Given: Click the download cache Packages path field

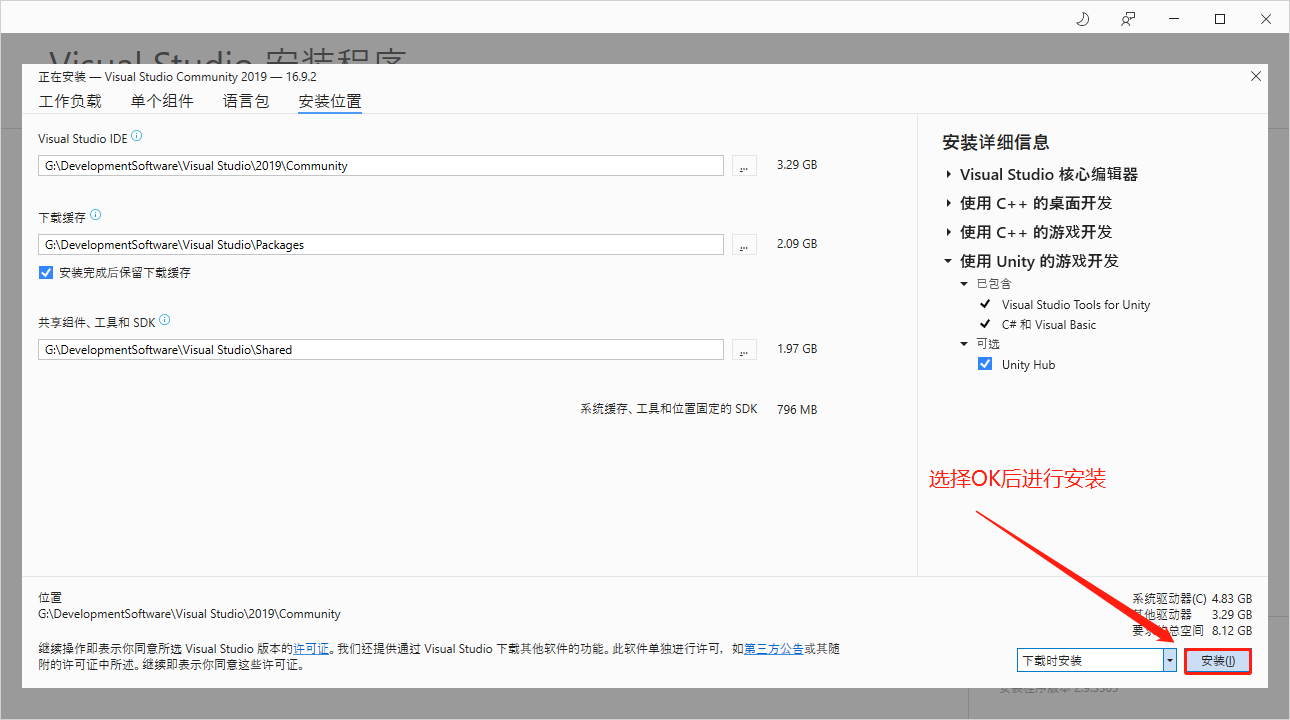Looking at the screenshot, I should click(x=381, y=244).
